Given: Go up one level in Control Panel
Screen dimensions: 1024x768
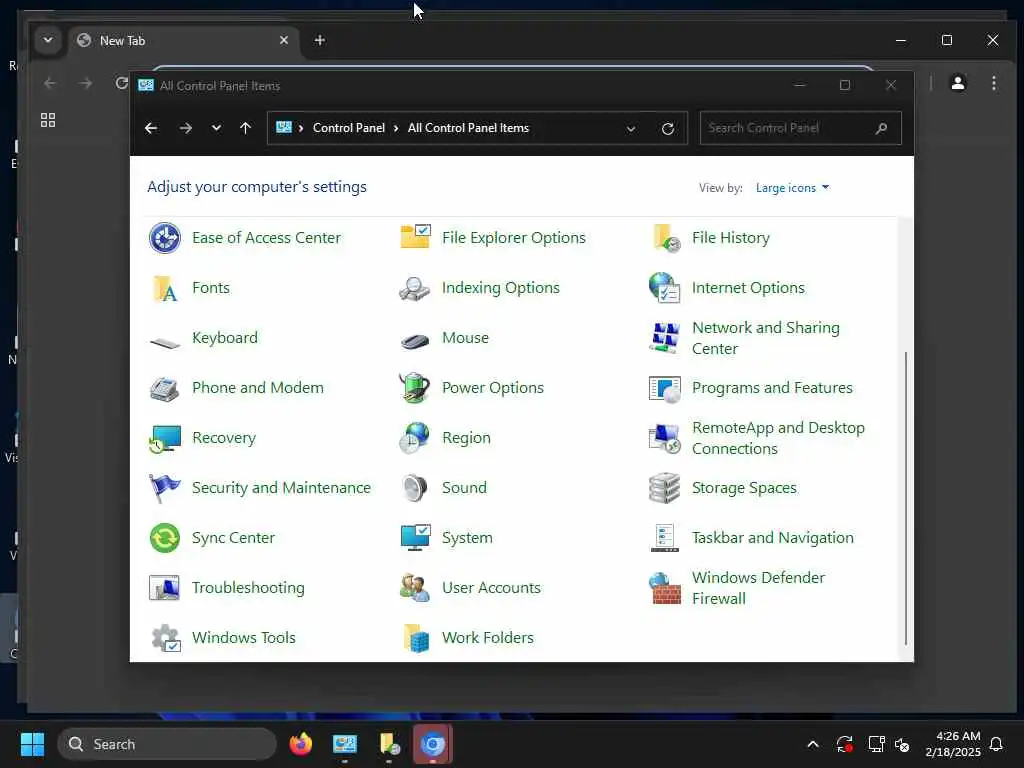Looking at the screenshot, I should tap(246, 128).
